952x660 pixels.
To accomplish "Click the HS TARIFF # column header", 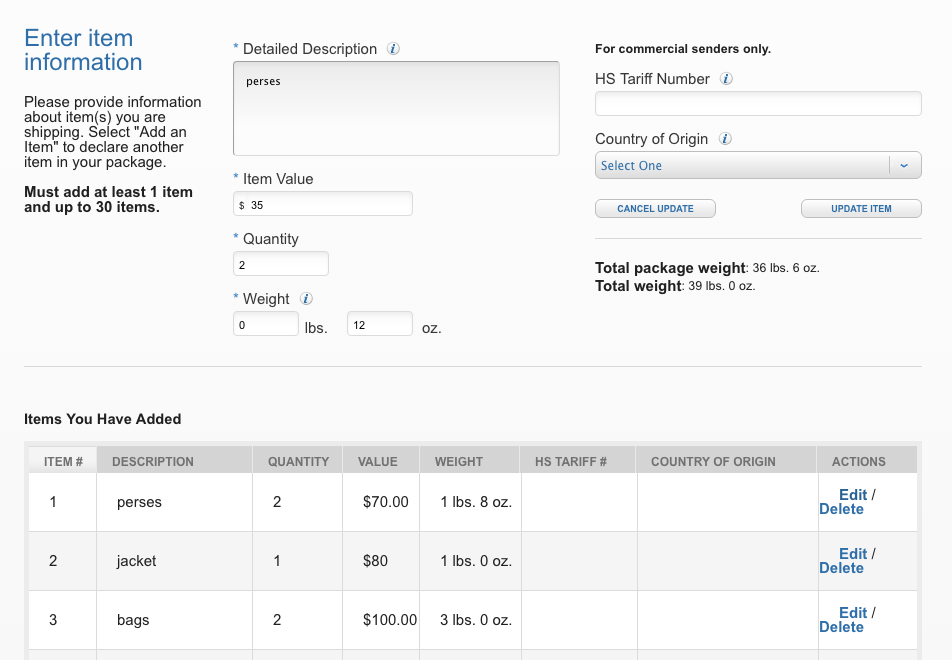I will (x=577, y=461).
